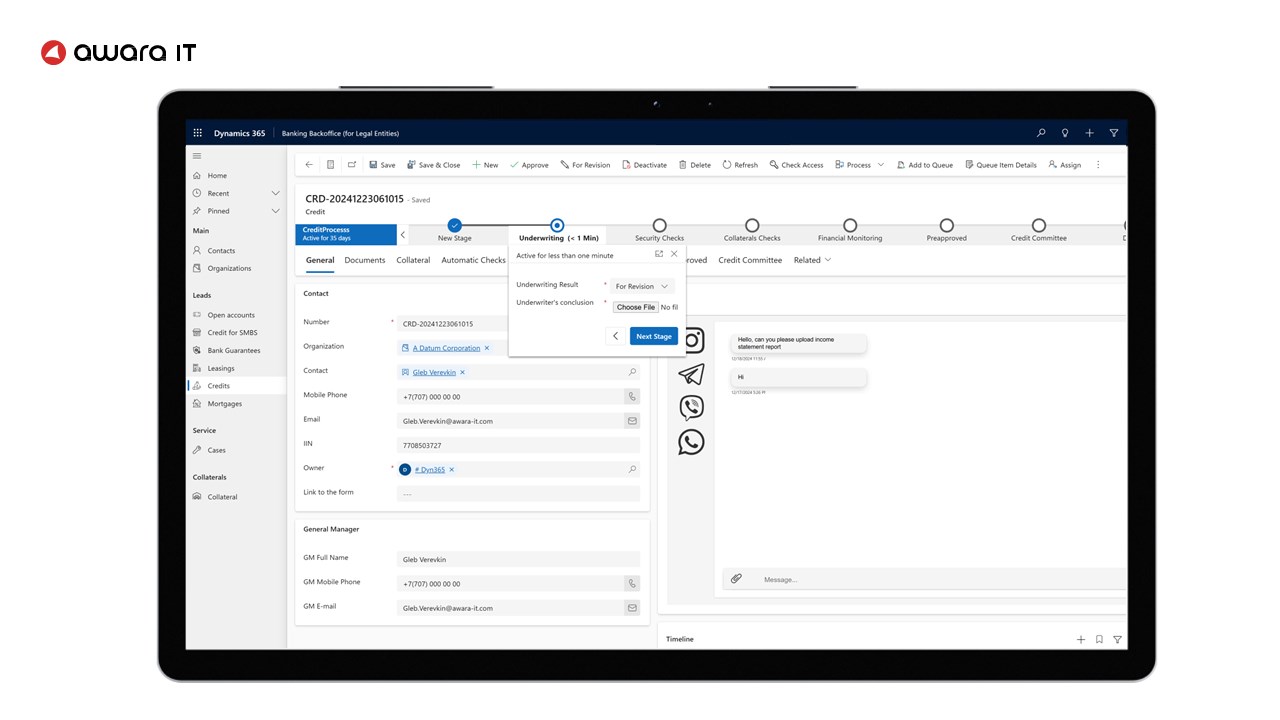
Task: Open the Dynamics 365 app launcher grid
Action: coord(197,133)
